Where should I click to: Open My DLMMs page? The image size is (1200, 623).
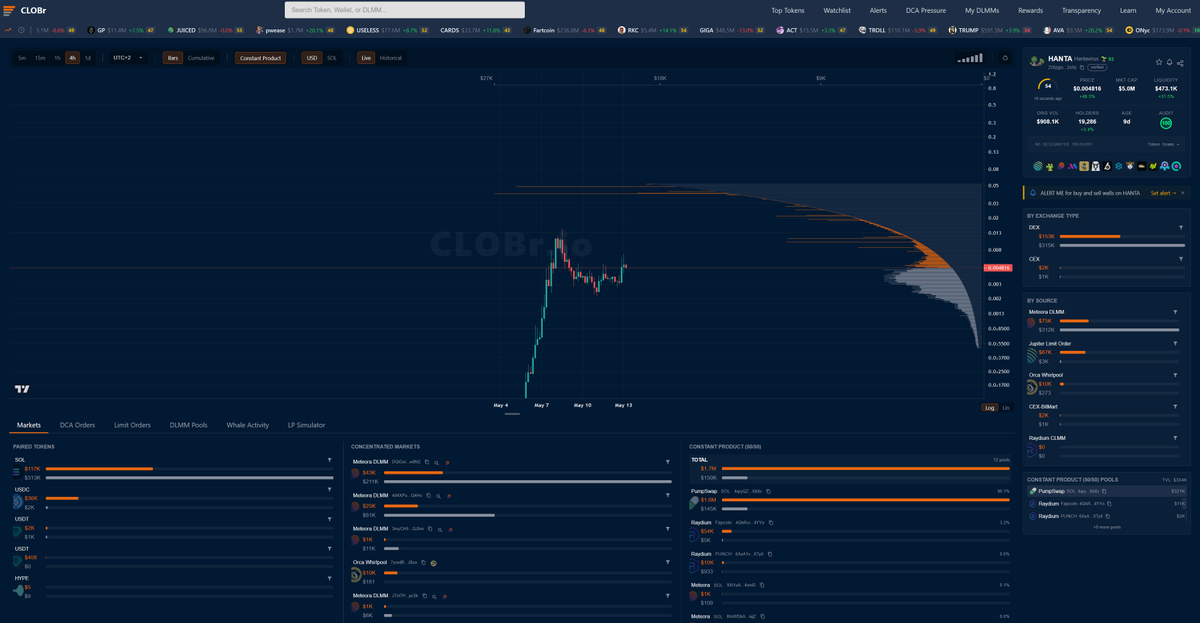[x=982, y=10]
